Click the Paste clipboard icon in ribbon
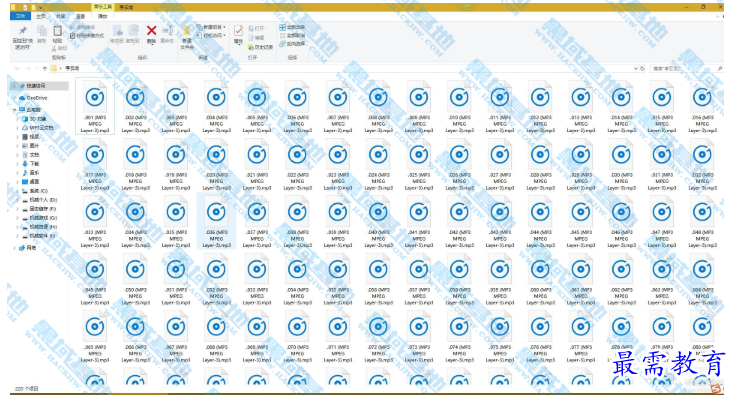Viewport: 734px width, 395px height. pyautogui.click(x=58, y=31)
